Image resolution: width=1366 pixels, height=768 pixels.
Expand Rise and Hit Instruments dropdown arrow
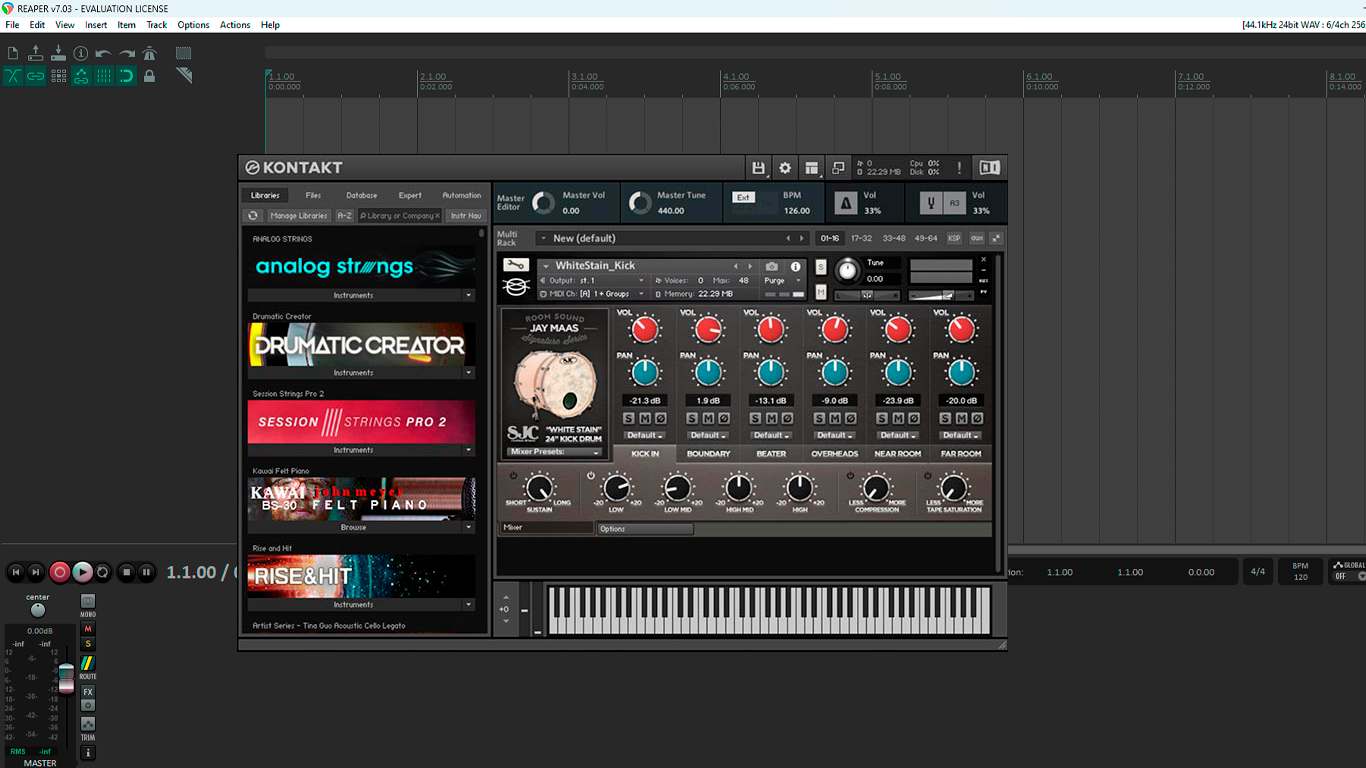point(469,605)
